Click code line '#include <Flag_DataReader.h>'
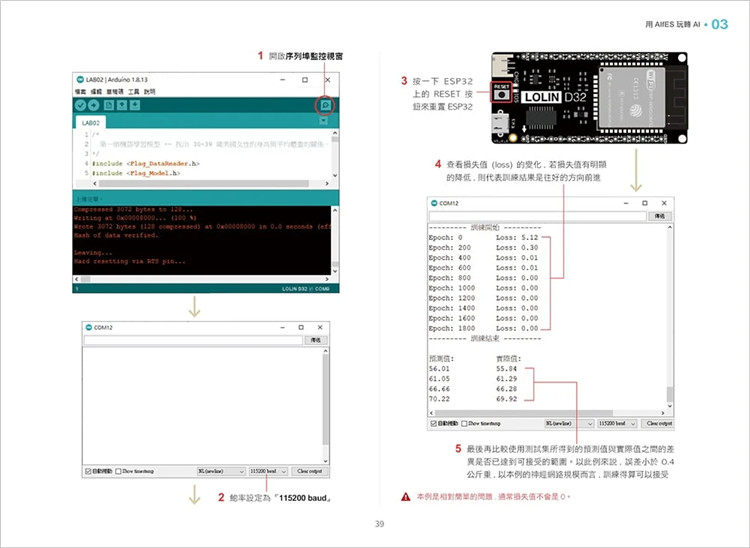Viewport: 750px width, 548px height. [x=146, y=164]
